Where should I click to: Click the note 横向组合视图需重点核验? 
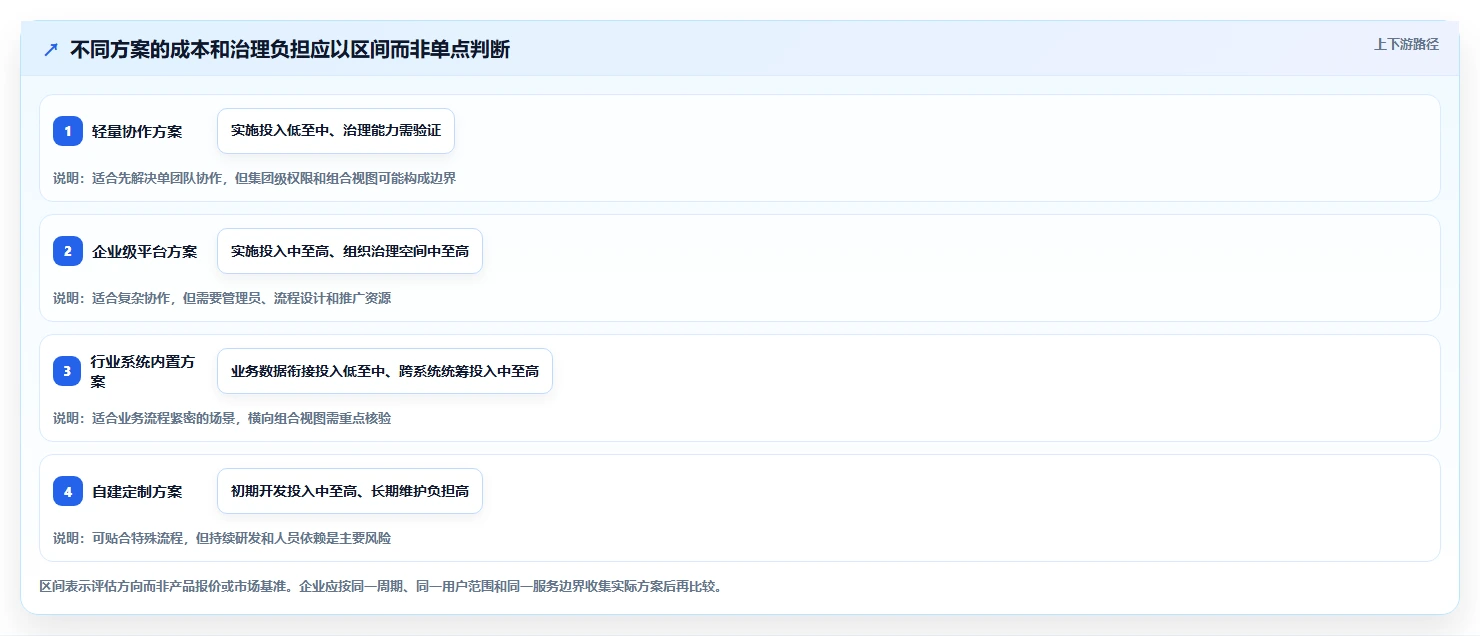[x=222, y=418]
